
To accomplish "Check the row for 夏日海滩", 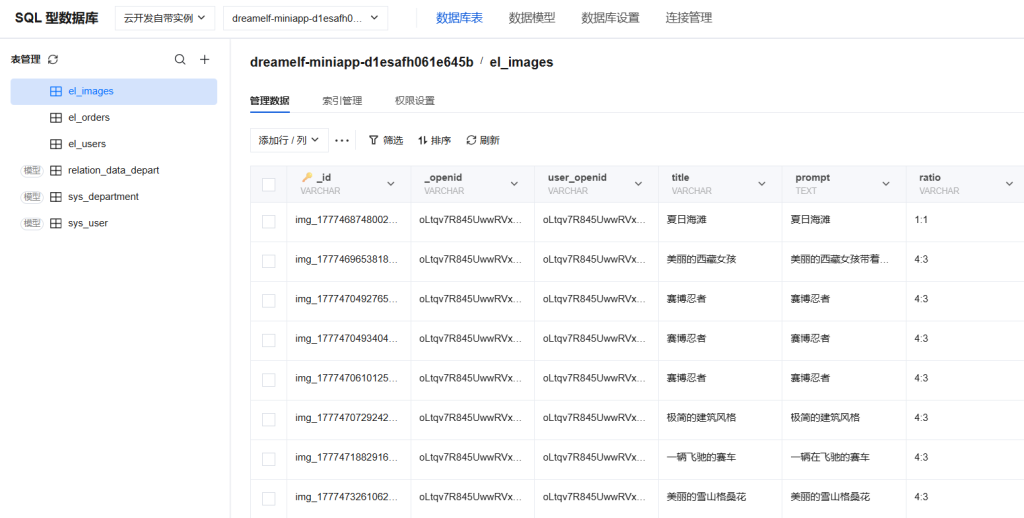I will pyautogui.click(x=268, y=221).
